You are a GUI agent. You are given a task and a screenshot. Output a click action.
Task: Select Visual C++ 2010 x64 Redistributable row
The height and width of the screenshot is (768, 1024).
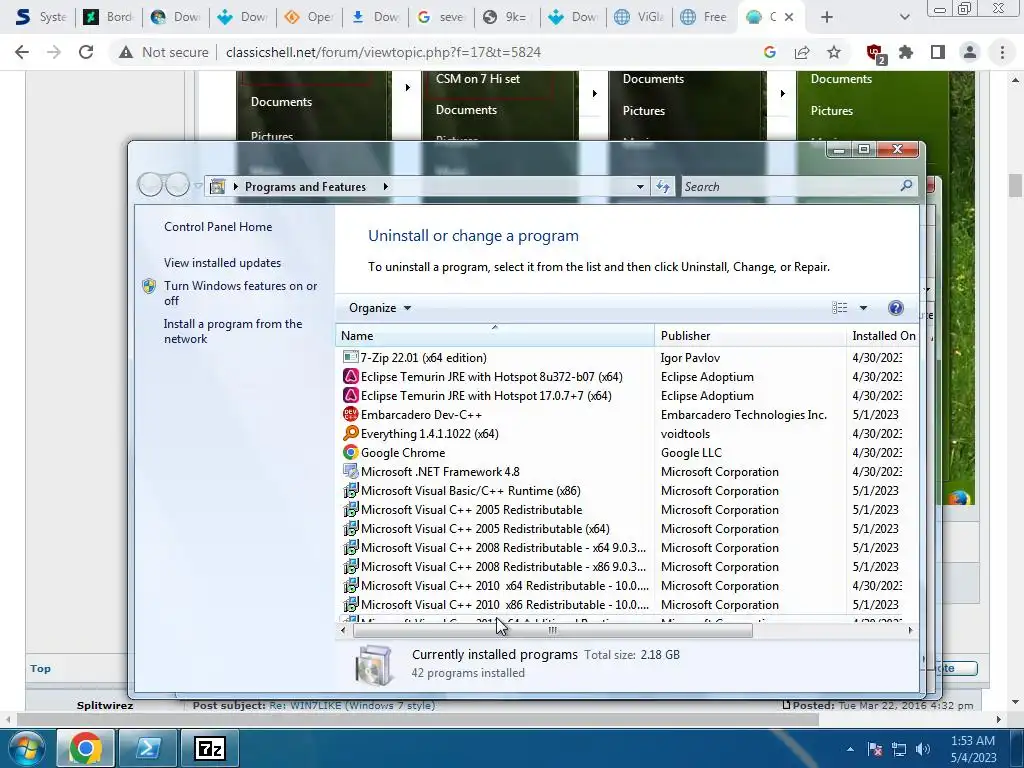point(628,585)
